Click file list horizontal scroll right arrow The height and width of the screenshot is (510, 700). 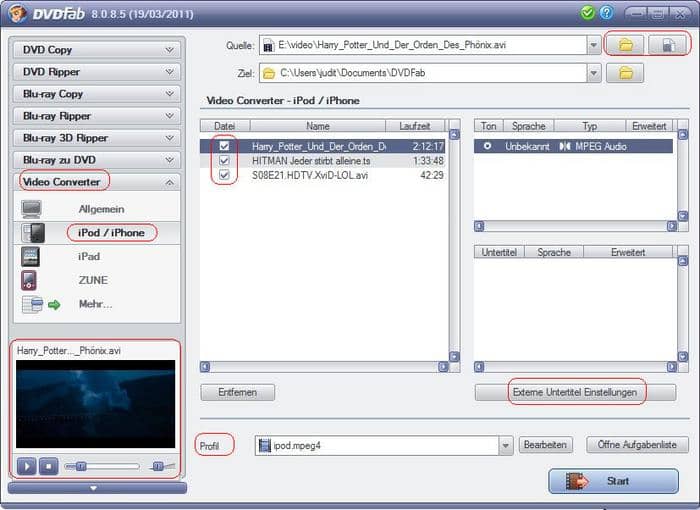pyautogui.click(x=443, y=367)
